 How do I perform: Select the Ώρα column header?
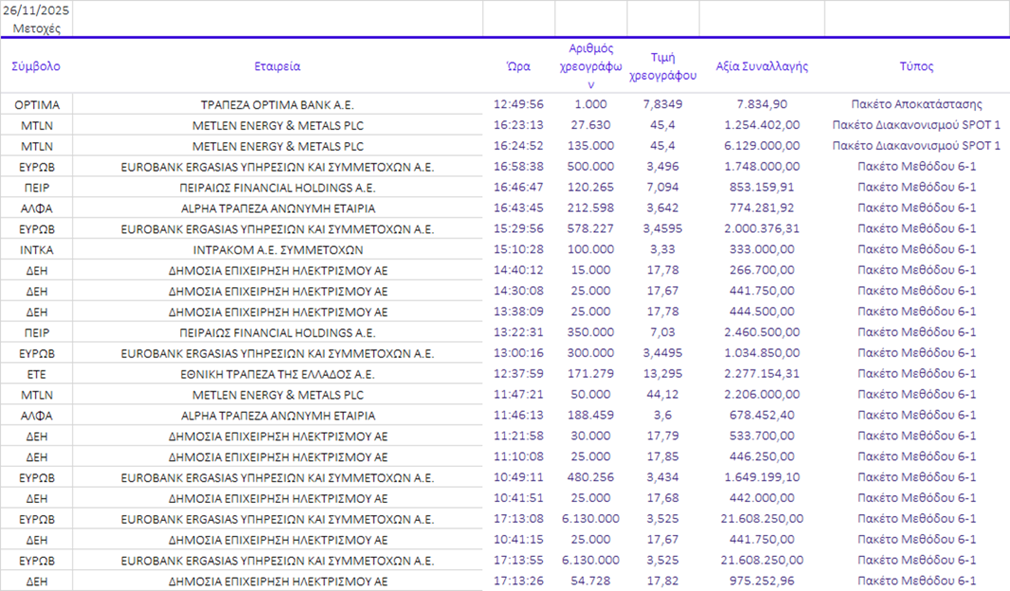coord(518,67)
